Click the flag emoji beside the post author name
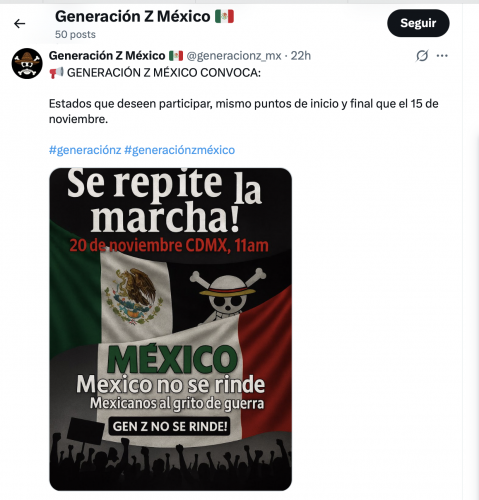Viewport: 479px width, 500px height. pos(176,56)
